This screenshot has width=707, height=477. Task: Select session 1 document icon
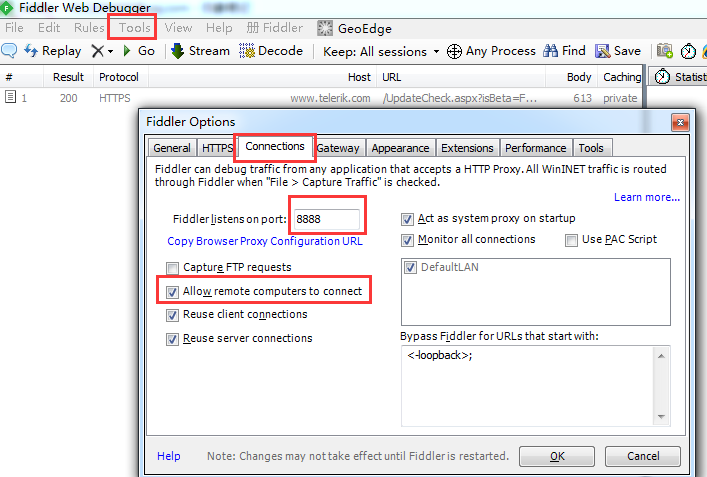tap(10, 97)
